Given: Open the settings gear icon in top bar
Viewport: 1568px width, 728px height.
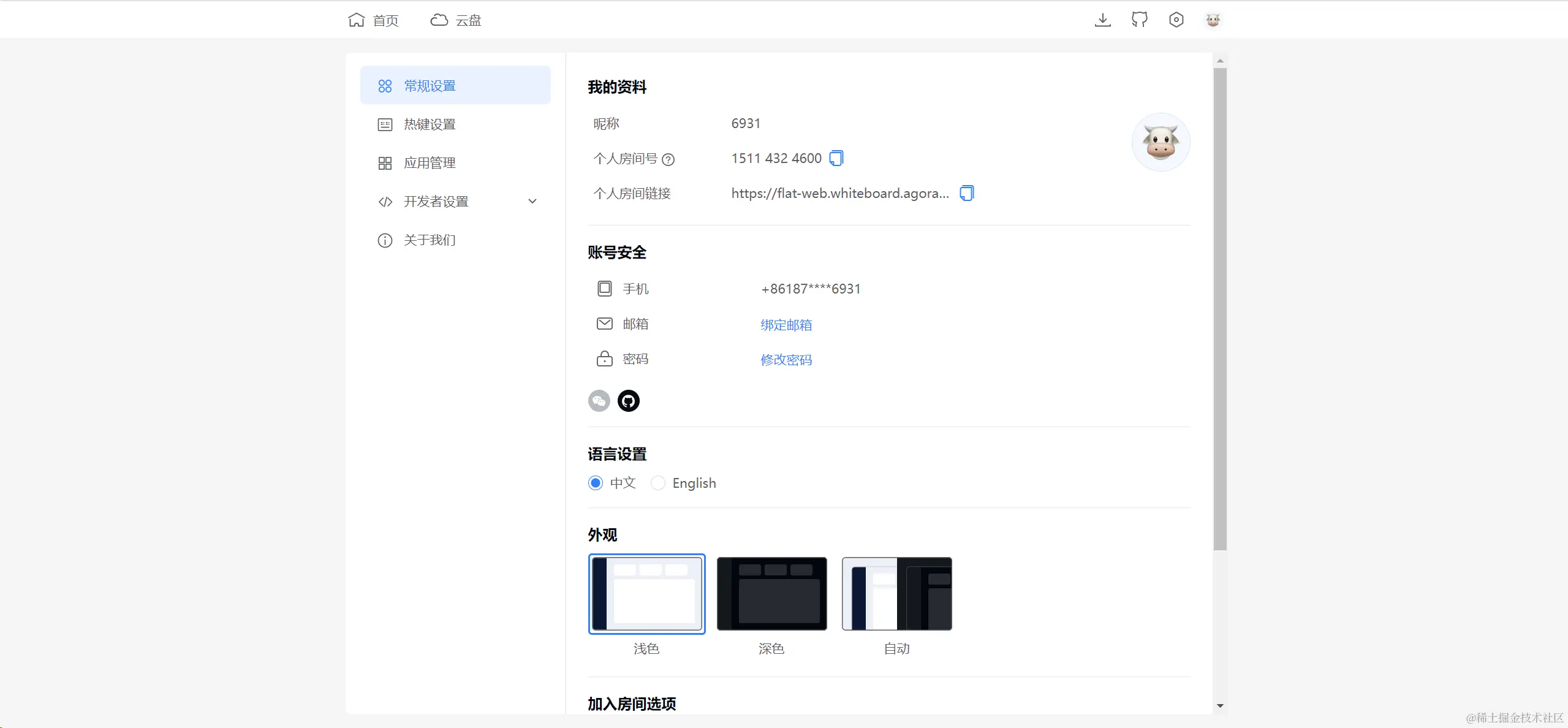Looking at the screenshot, I should 1176,20.
